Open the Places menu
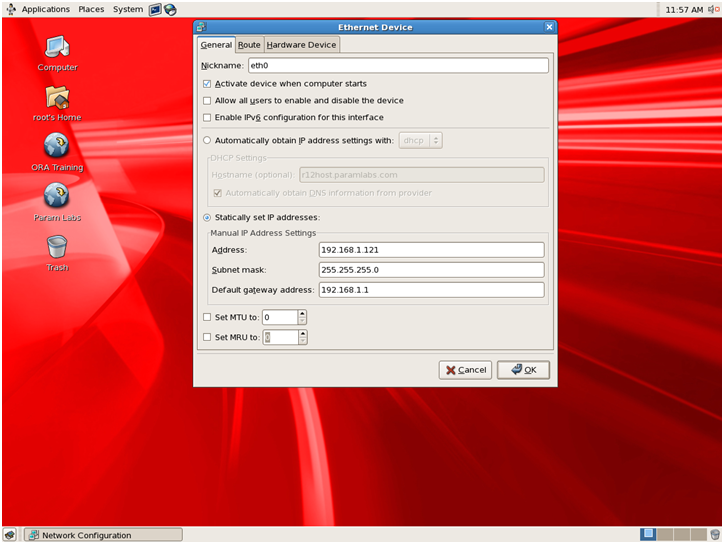Screen dimensions: 724x544 [x=91, y=9]
